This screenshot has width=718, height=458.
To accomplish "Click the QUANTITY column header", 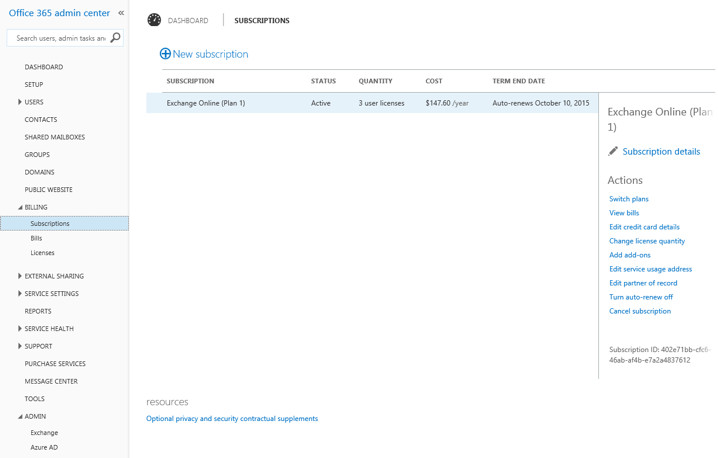I will pos(375,81).
